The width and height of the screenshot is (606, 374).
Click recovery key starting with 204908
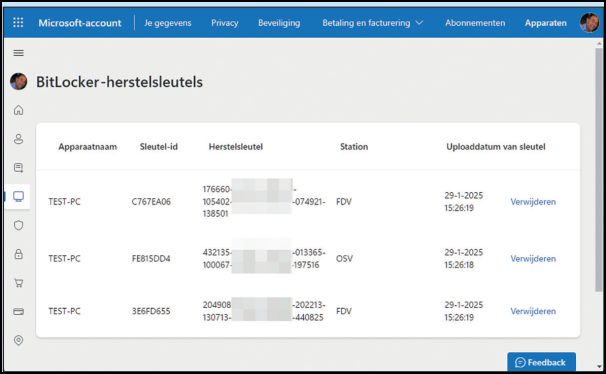click(264, 311)
